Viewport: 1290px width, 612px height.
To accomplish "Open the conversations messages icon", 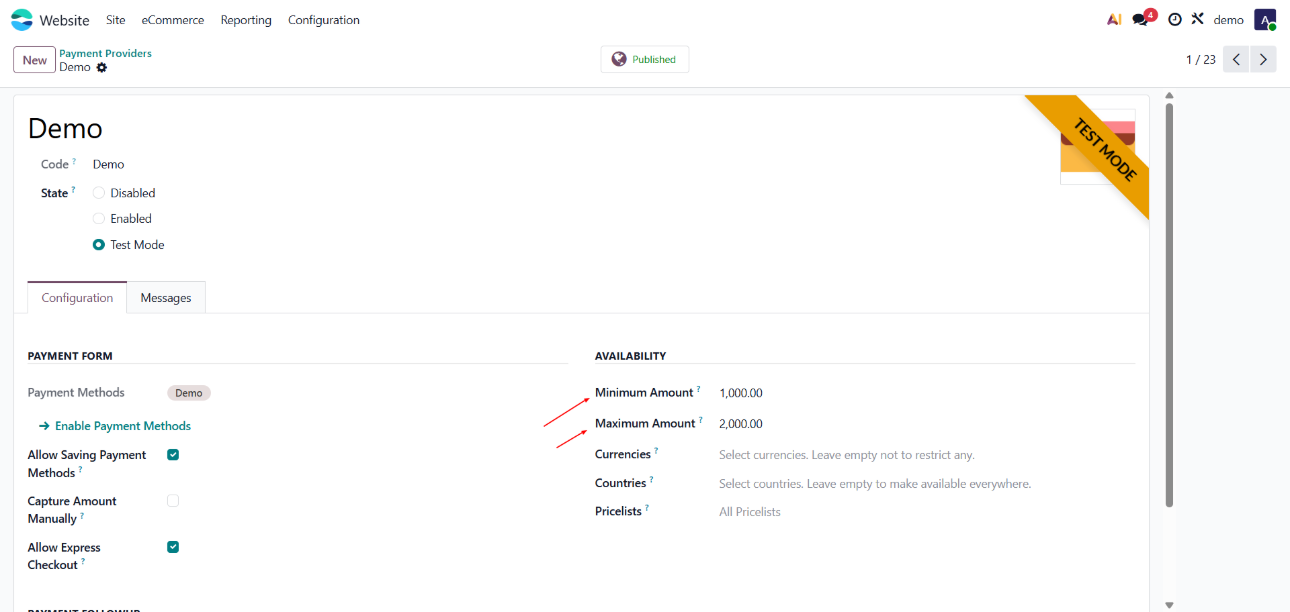I will (1141, 20).
